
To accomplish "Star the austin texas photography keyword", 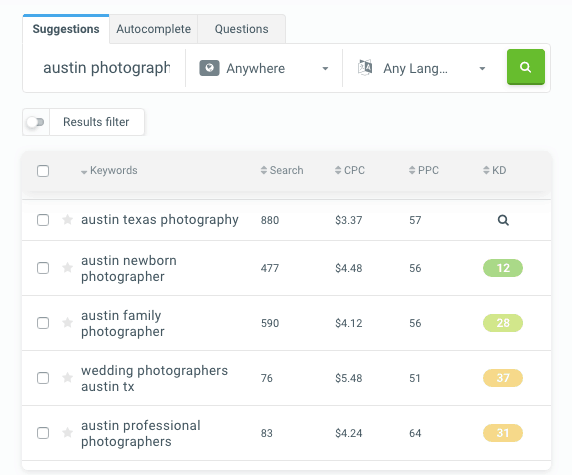I will tap(67, 220).
